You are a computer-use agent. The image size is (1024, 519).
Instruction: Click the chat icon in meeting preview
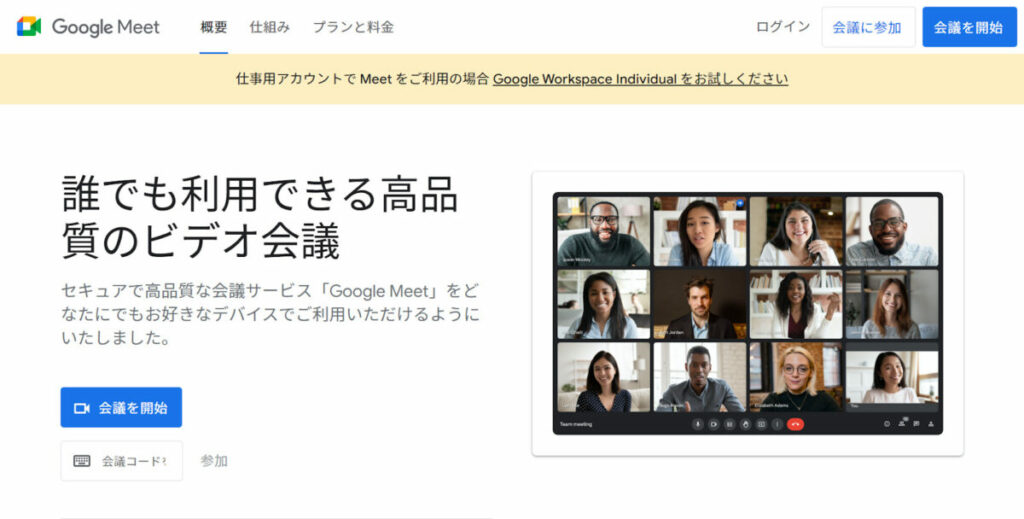pyautogui.click(x=916, y=424)
